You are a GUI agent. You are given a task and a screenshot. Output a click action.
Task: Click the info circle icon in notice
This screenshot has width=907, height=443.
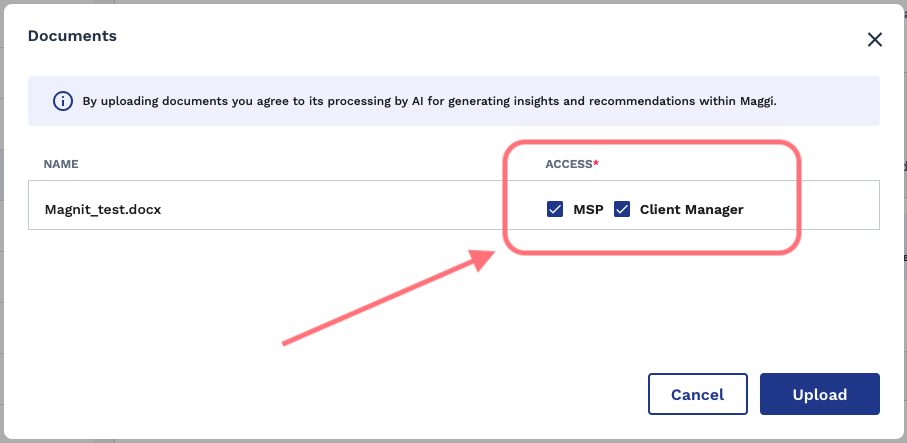(62, 101)
